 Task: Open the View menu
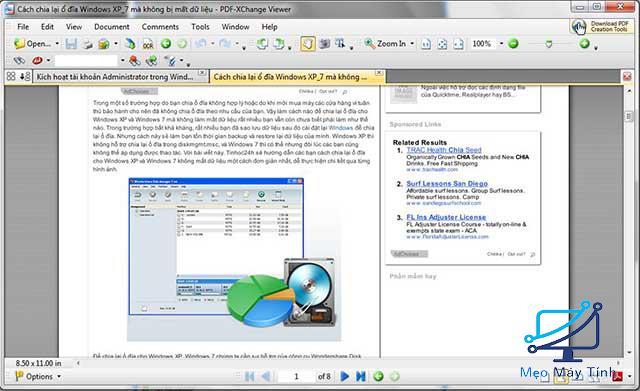tap(74, 27)
